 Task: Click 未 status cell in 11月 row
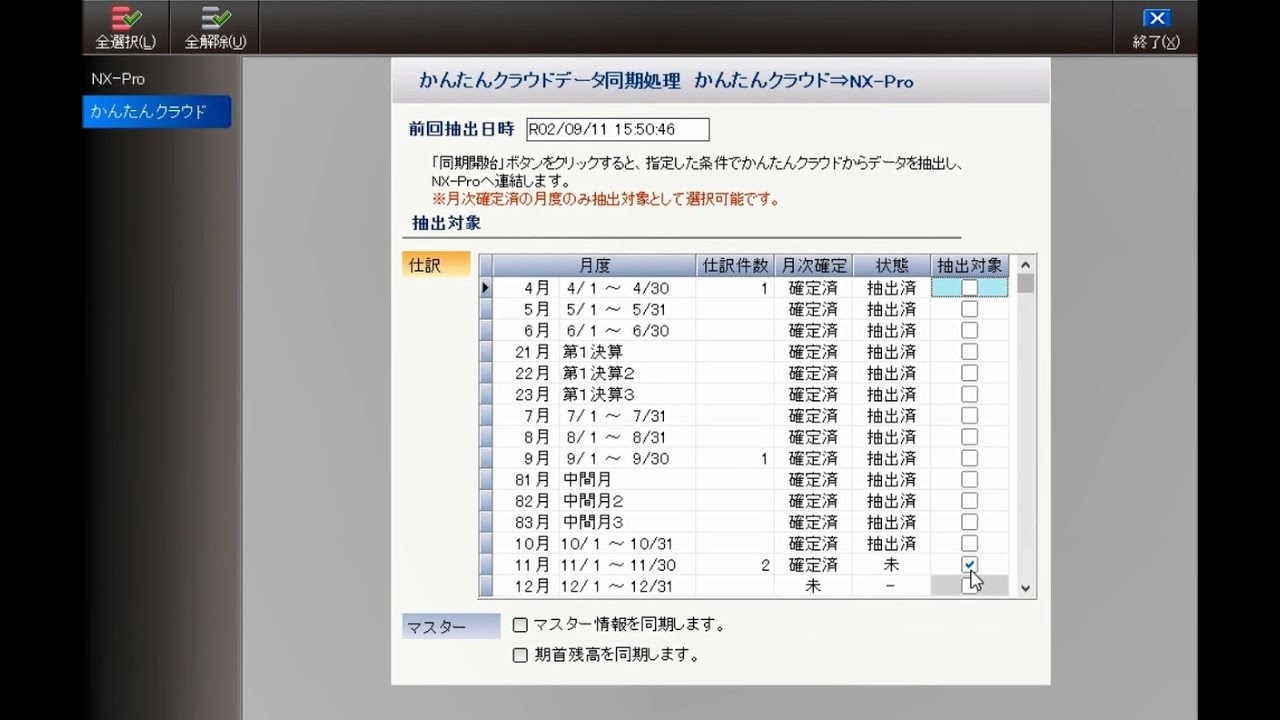(x=891, y=565)
